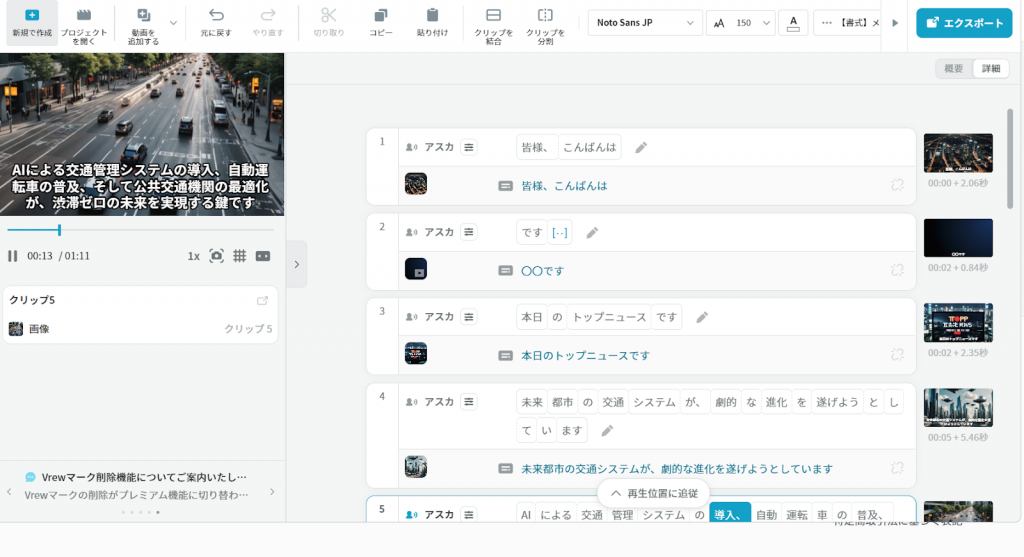Open the clip 1 menu next to アスカ
Viewport: 1024px width, 557px height.
coord(469,147)
